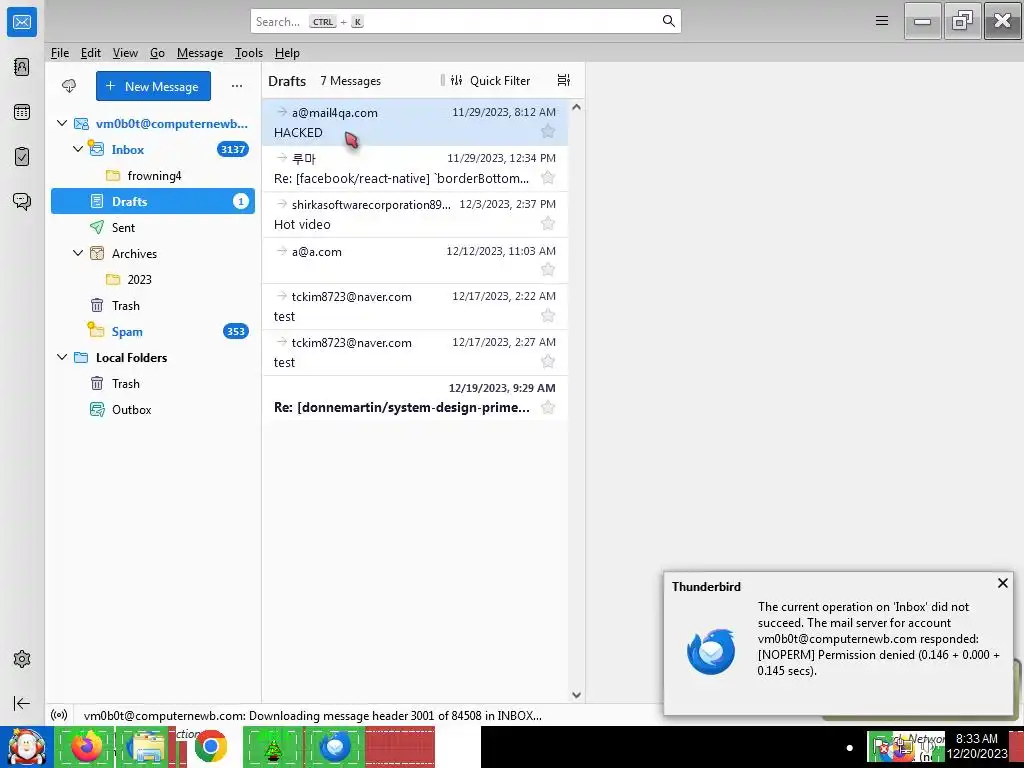The width and height of the screenshot is (1024, 768).
Task: Select the Outbox folder
Action: tap(153, 409)
